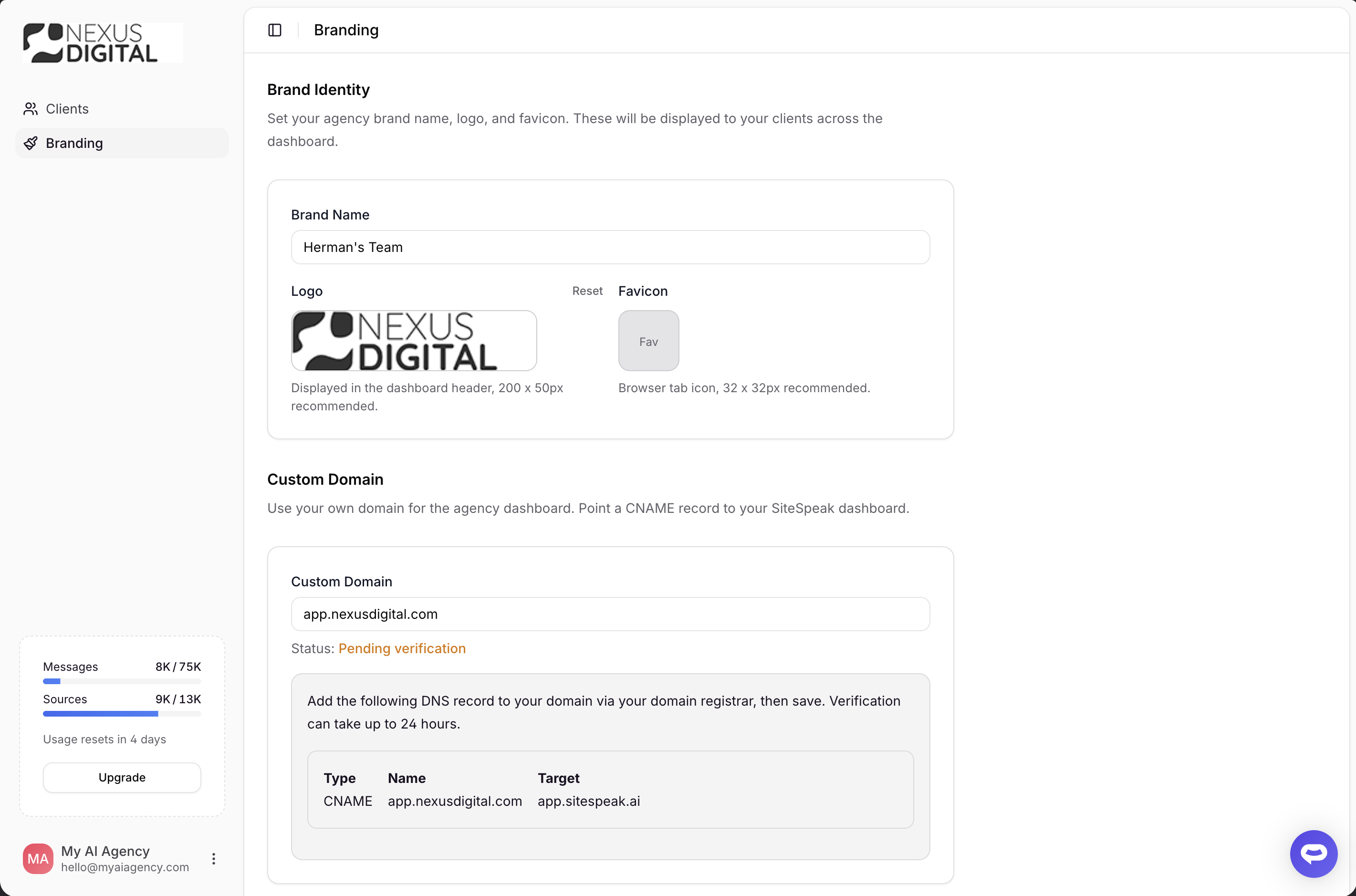The image size is (1356, 896).
Task: Click the logo upload preview image
Action: point(414,341)
